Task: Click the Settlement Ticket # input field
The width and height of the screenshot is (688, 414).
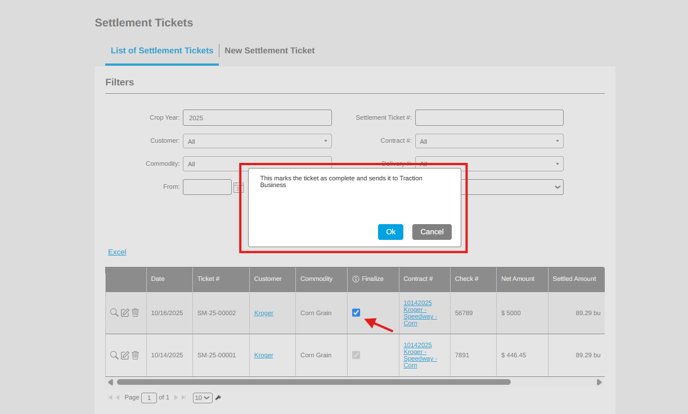Action: pyautogui.click(x=489, y=118)
